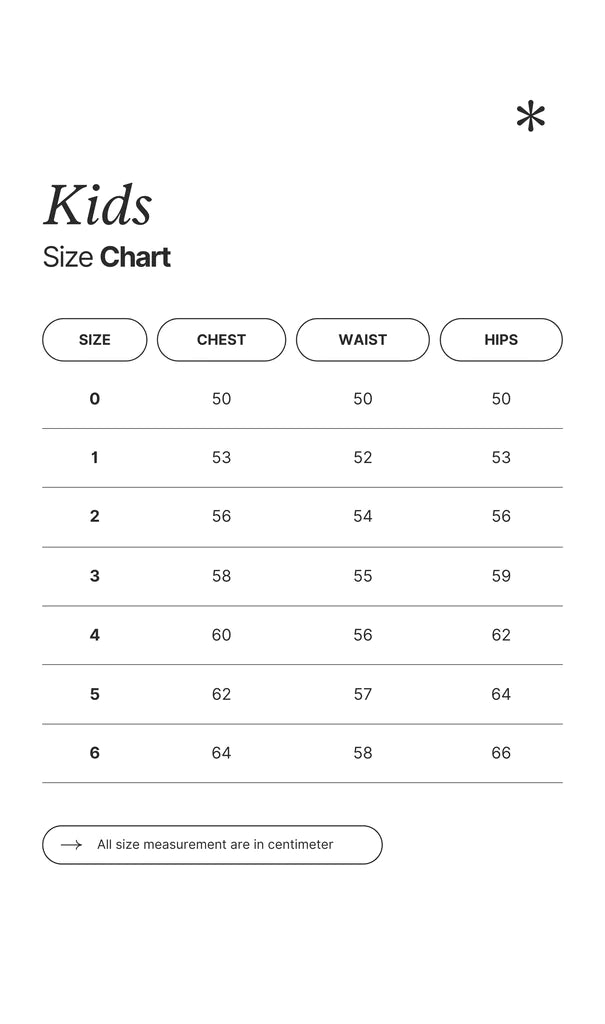Image resolution: width=605 pixels, height=1024 pixels.
Task: Click the arrow icon in the measurement note
Action: (x=71, y=845)
